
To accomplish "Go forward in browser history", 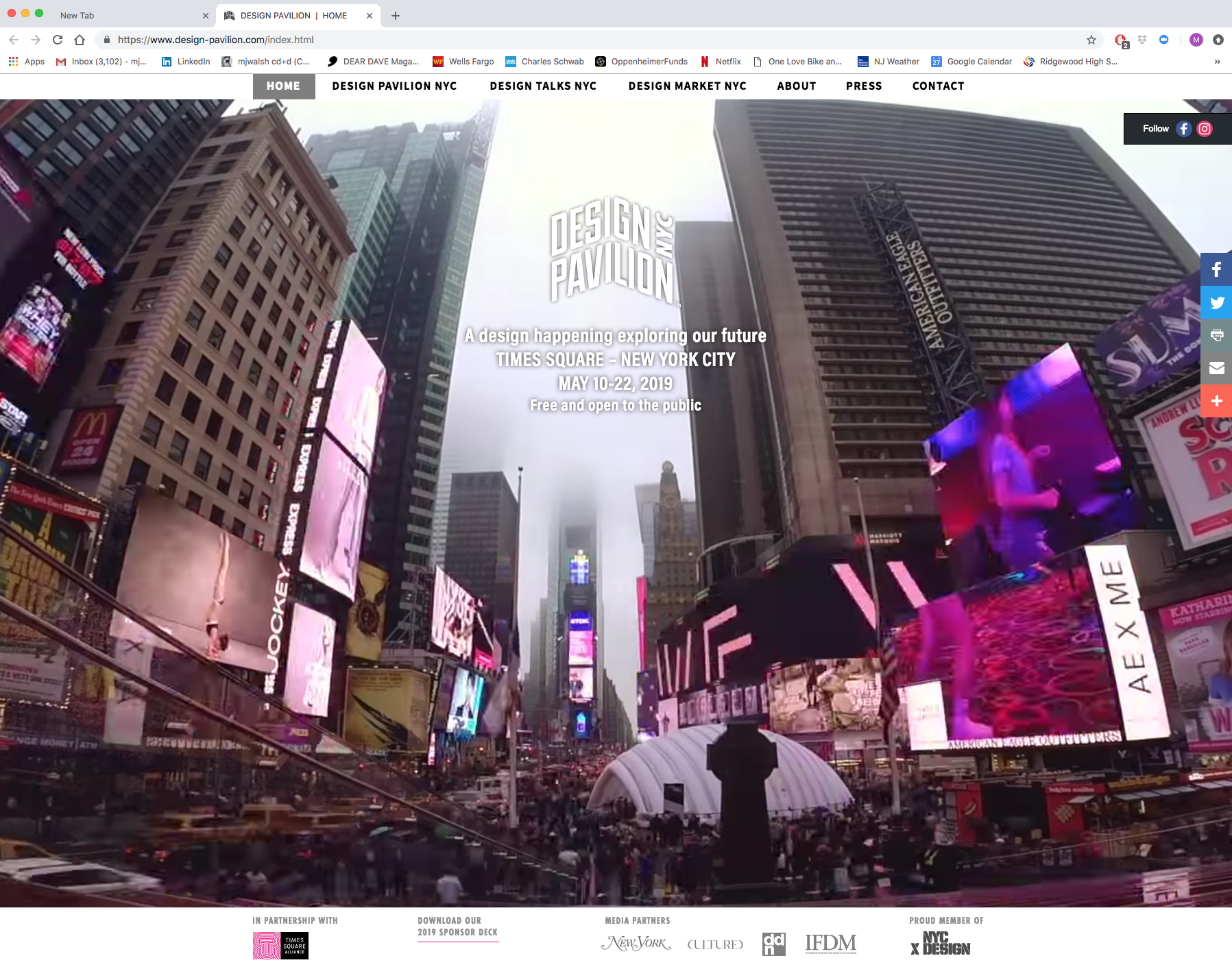I will 36,40.
